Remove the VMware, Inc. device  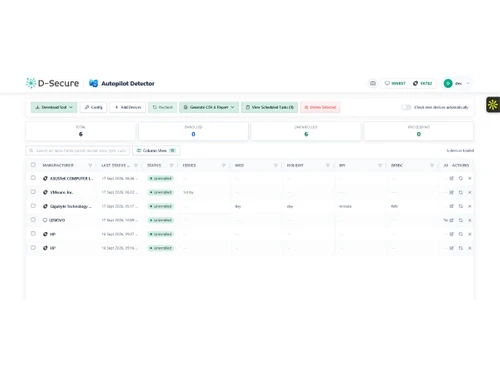coord(470,192)
